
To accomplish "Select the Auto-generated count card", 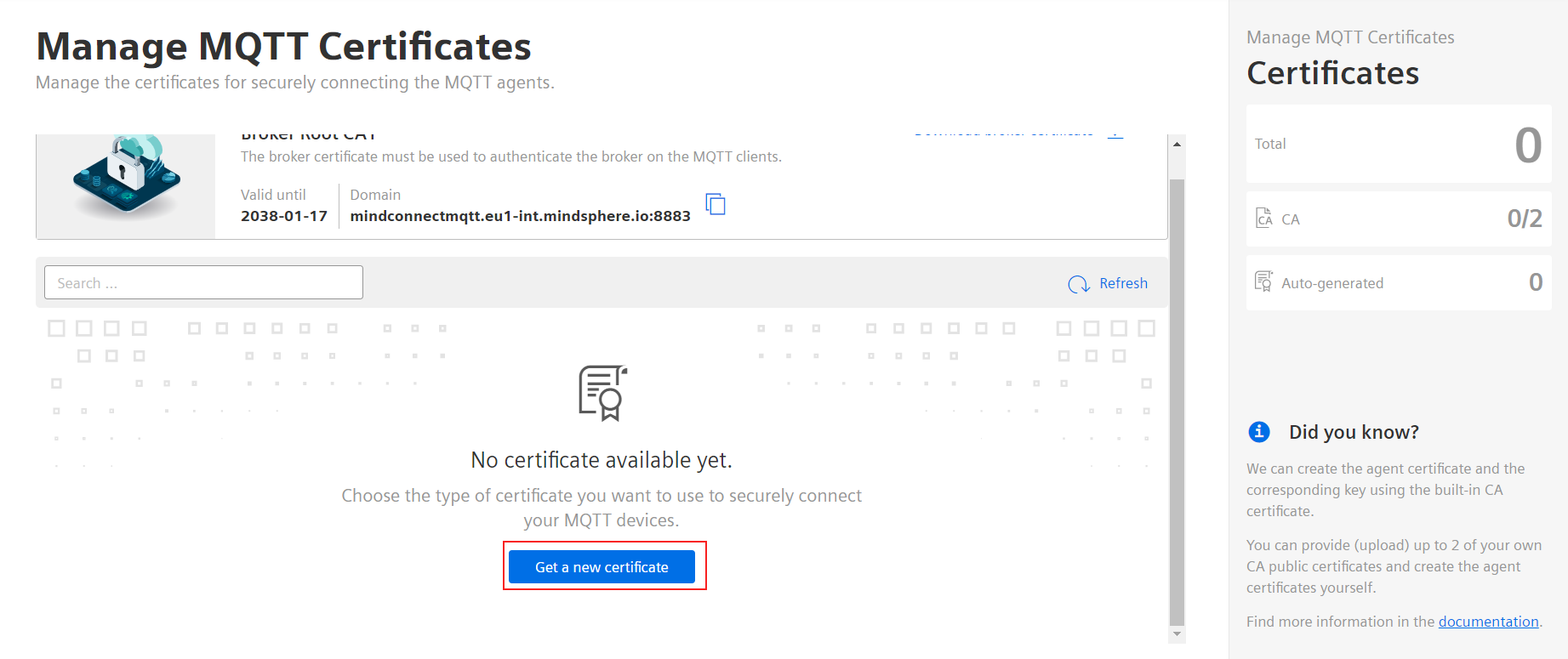I will pyautogui.click(x=1399, y=282).
